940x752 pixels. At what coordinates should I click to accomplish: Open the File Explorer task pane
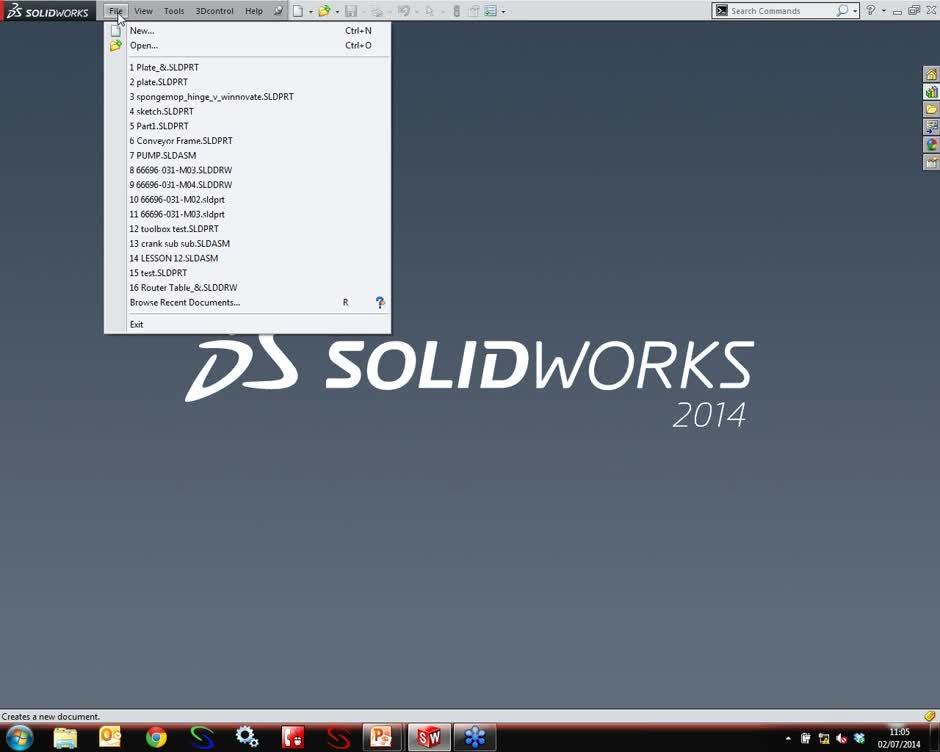click(931, 109)
